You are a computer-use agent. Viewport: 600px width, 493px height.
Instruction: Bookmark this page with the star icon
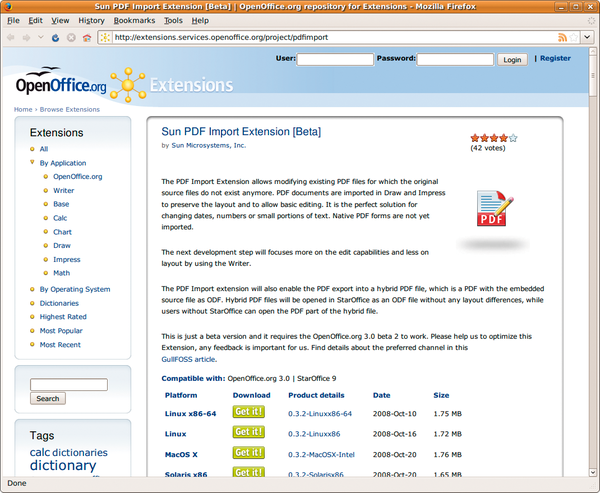574,37
